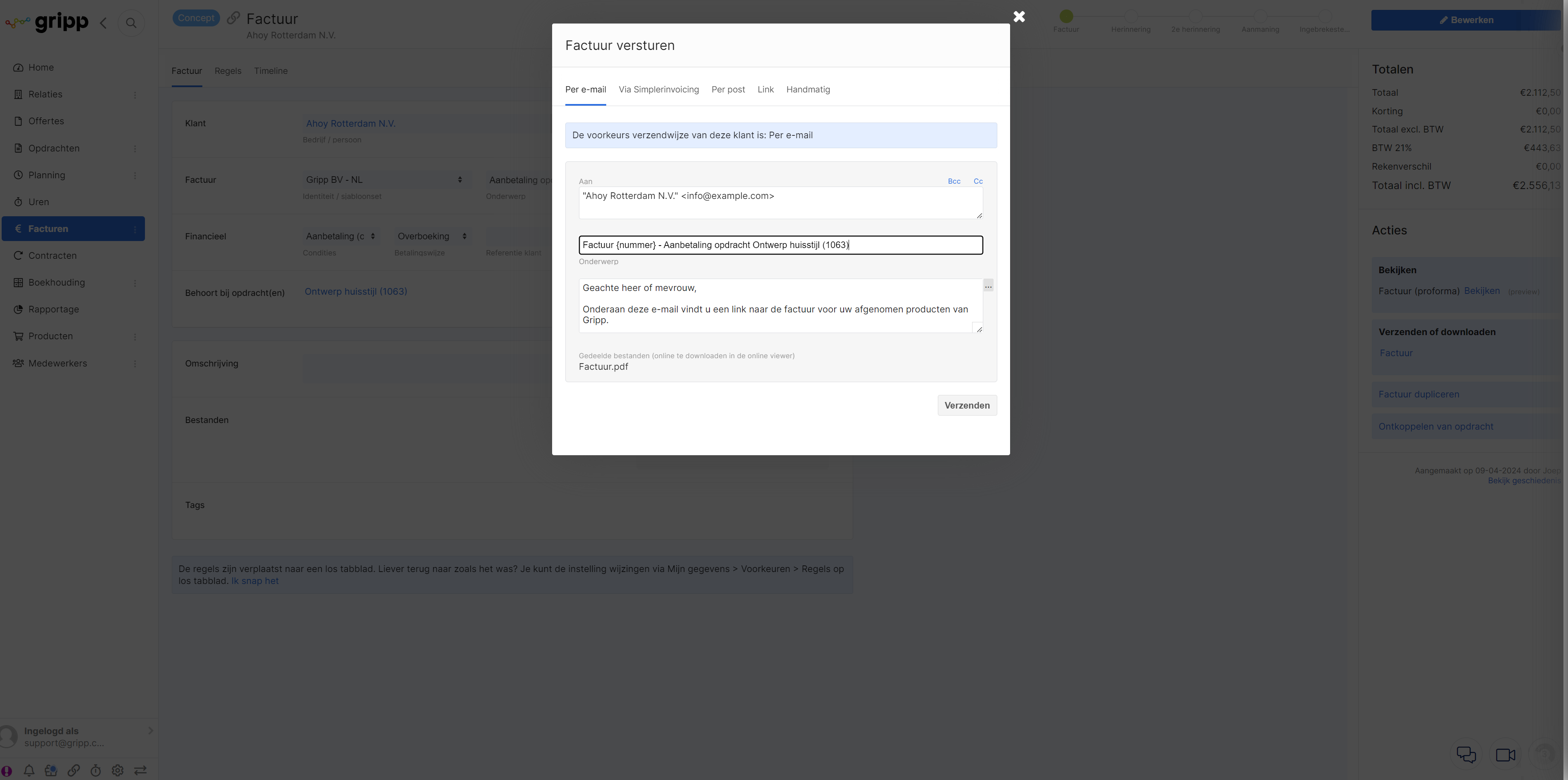
Task: Switch to Handmatig tab
Action: pyautogui.click(x=808, y=90)
